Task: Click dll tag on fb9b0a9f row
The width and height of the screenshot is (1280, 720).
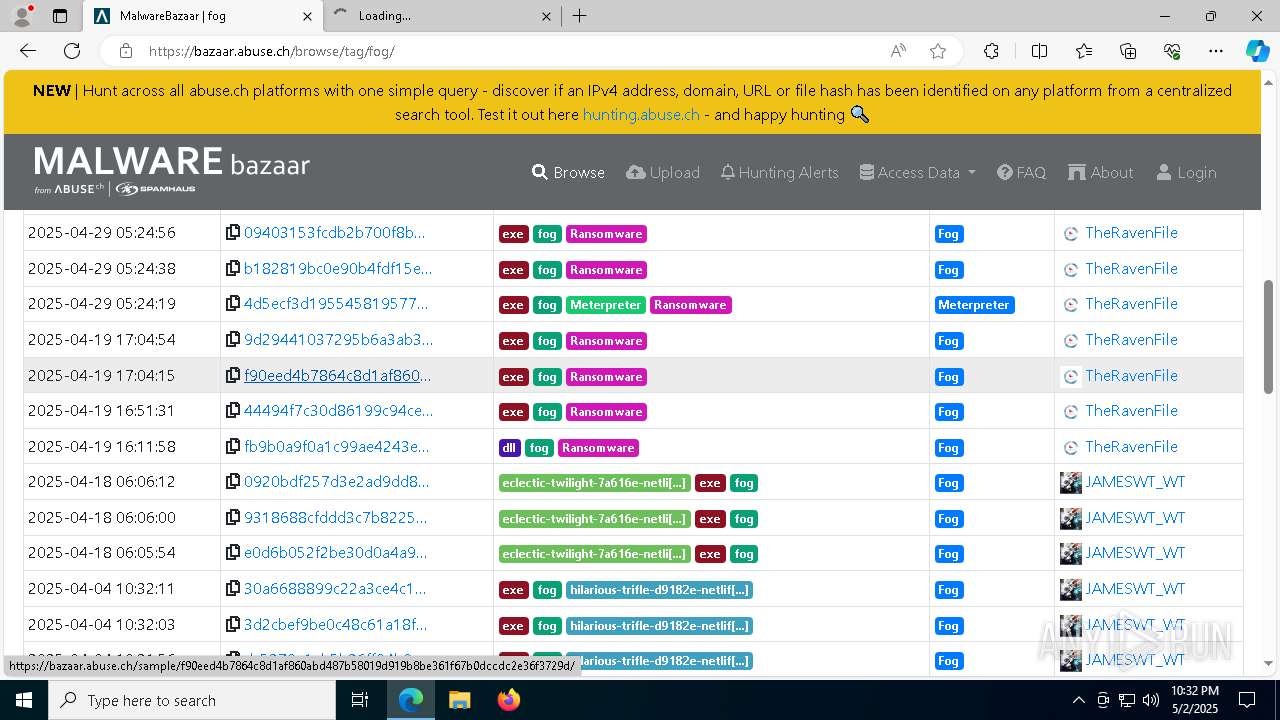Action: [x=509, y=448]
